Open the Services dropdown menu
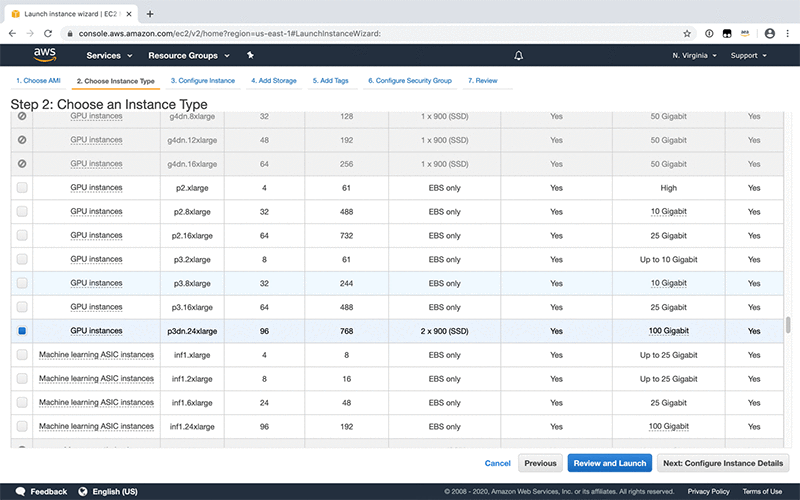Screen dimensions: 800x500 pyautogui.click(x=109, y=55)
